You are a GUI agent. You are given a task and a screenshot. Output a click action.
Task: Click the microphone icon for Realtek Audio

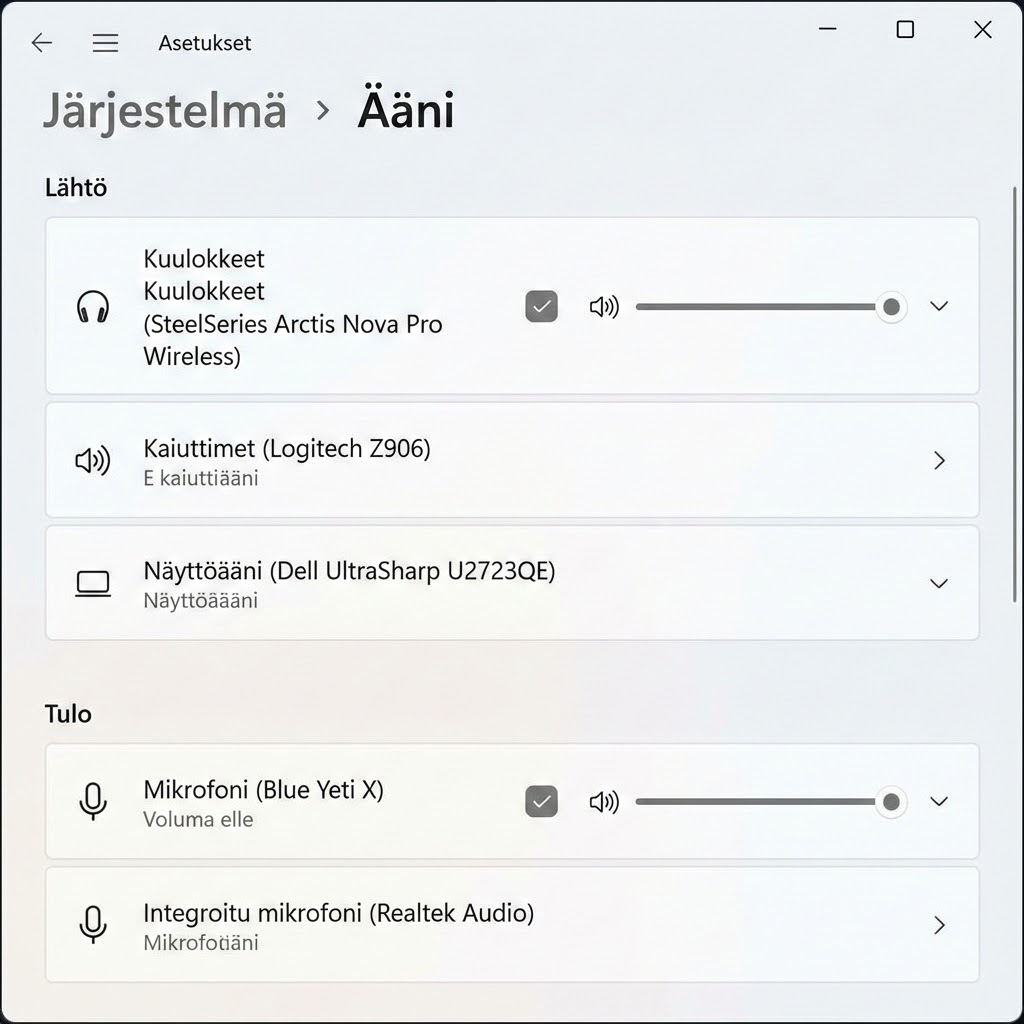93,924
